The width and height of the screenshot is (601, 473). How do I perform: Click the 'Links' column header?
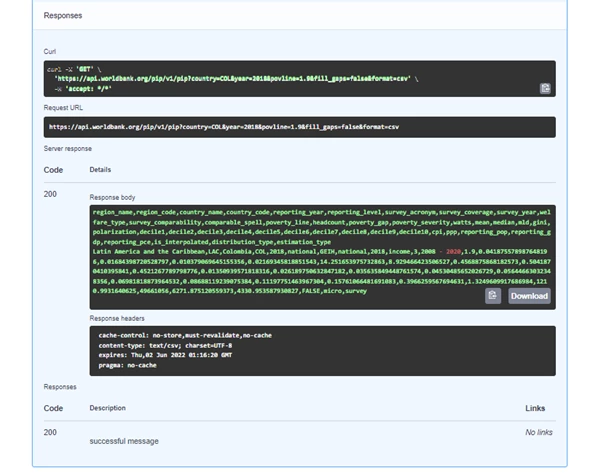[x=535, y=408]
